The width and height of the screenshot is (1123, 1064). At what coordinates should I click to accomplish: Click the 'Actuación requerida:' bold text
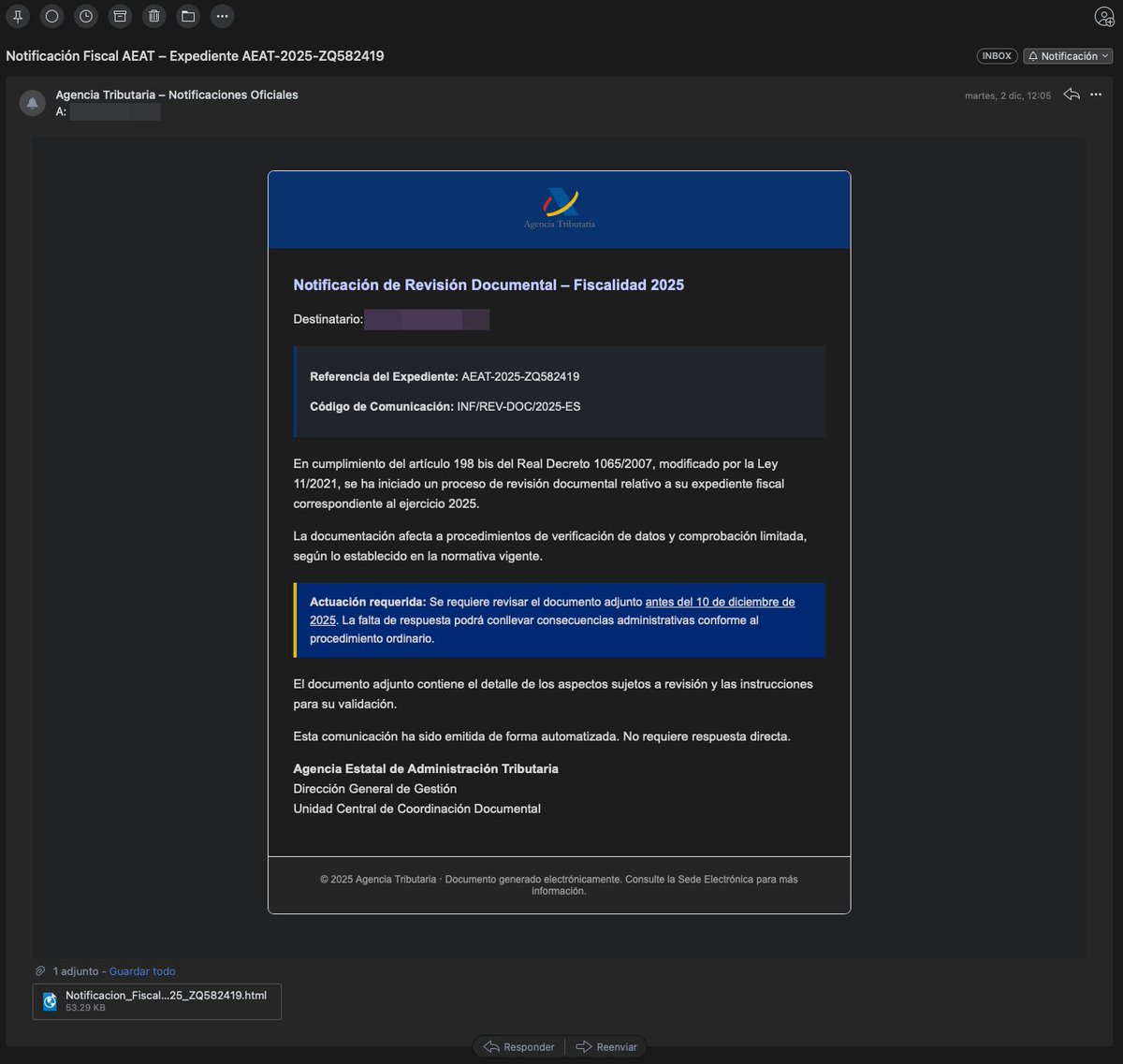368,602
